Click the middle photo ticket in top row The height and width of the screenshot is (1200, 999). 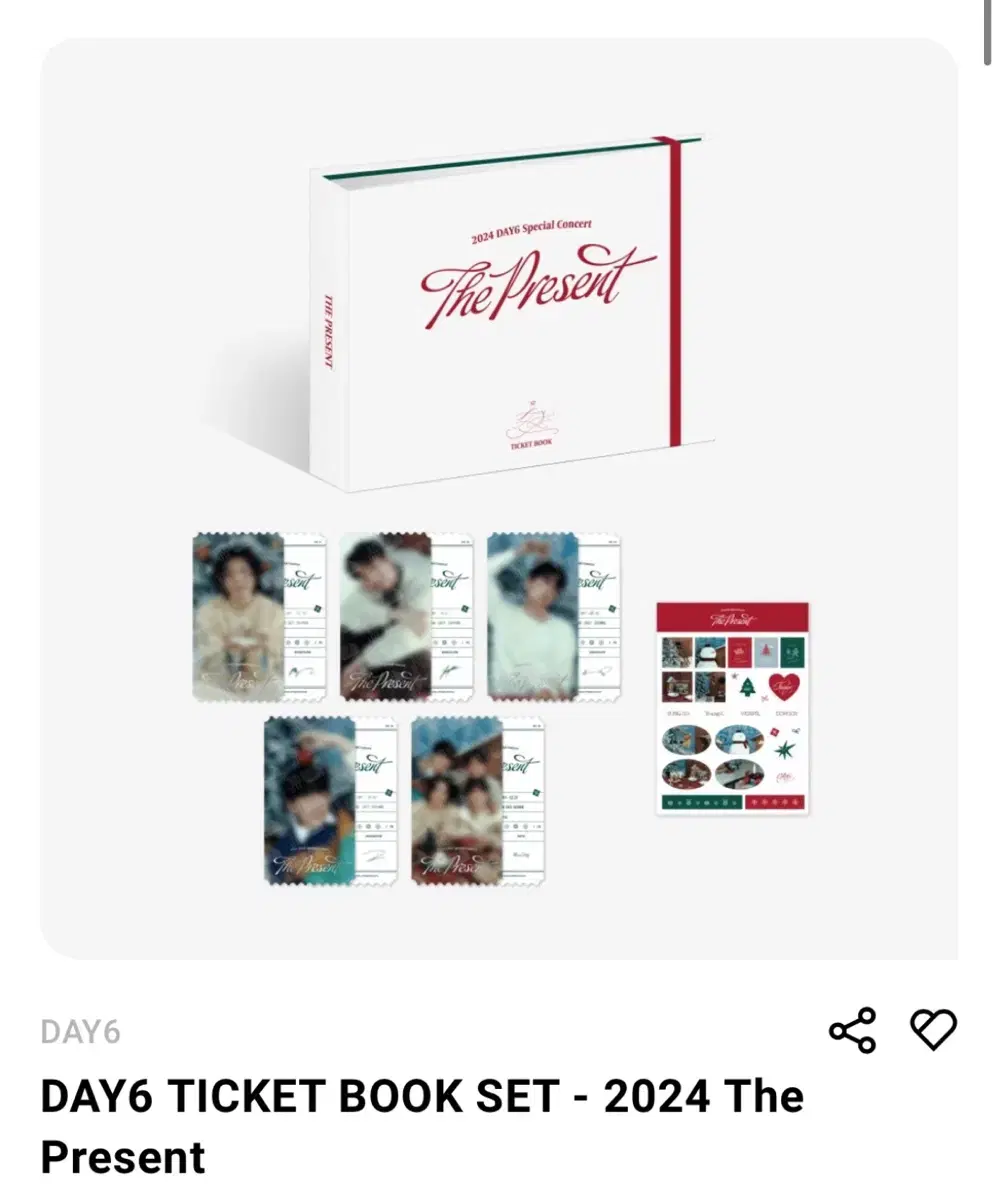(x=406, y=616)
